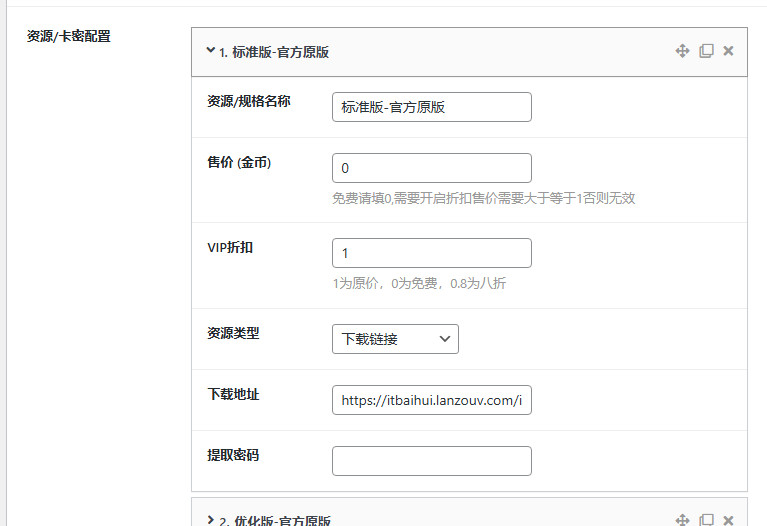Collapse the 标准版-官方原版 panel chevron
This screenshot has width=767, height=526.
(210, 50)
